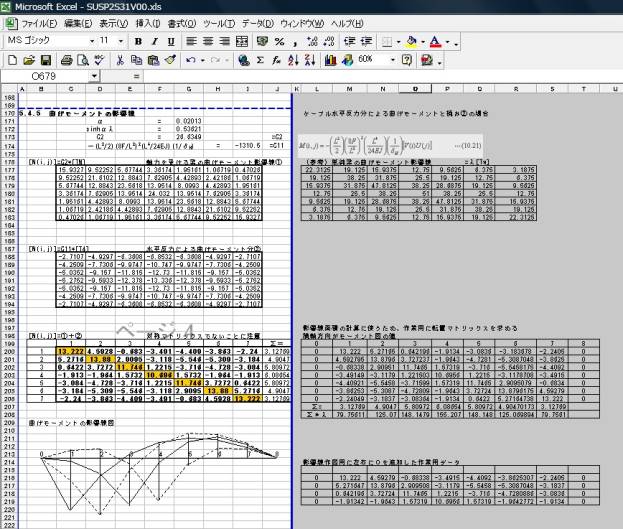The height and width of the screenshot is (529, 623).
Task: Sort descending with the Z-A icon
Action: point(310,60)
